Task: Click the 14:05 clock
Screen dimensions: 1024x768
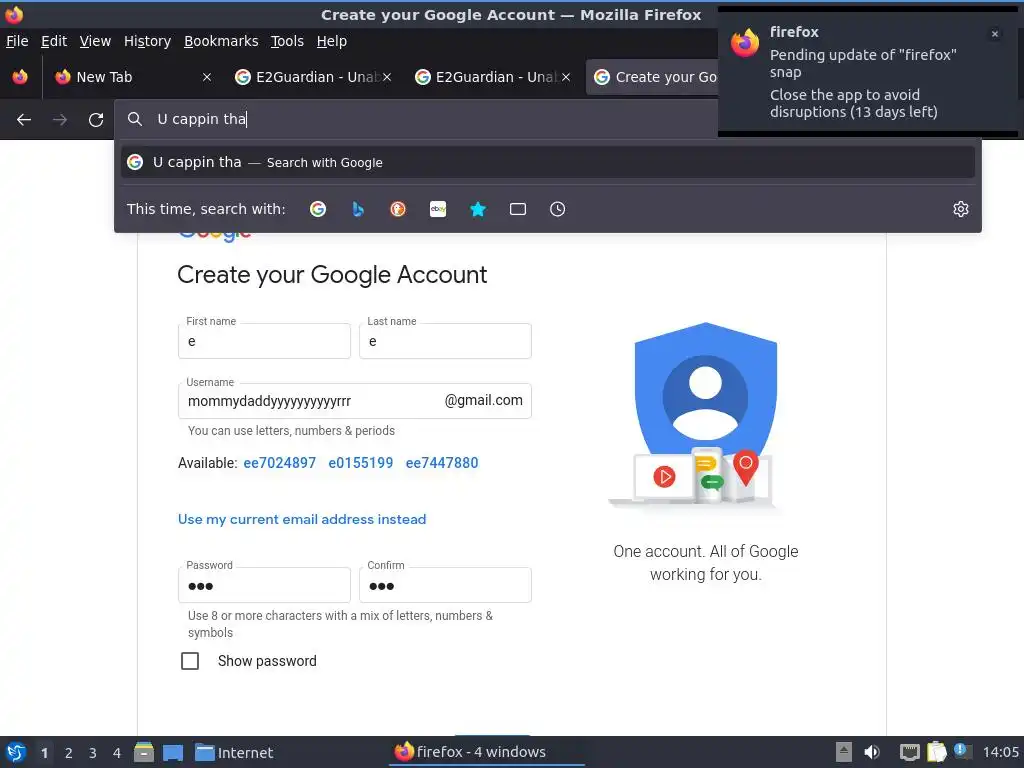Action: 1000,752
